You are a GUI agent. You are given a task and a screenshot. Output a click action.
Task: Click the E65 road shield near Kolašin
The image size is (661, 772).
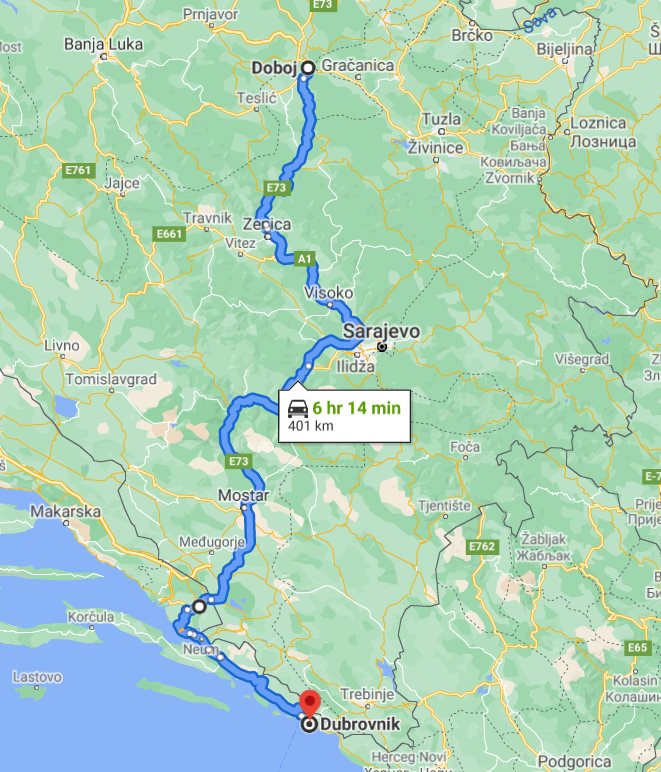click(x=637, y=647)
